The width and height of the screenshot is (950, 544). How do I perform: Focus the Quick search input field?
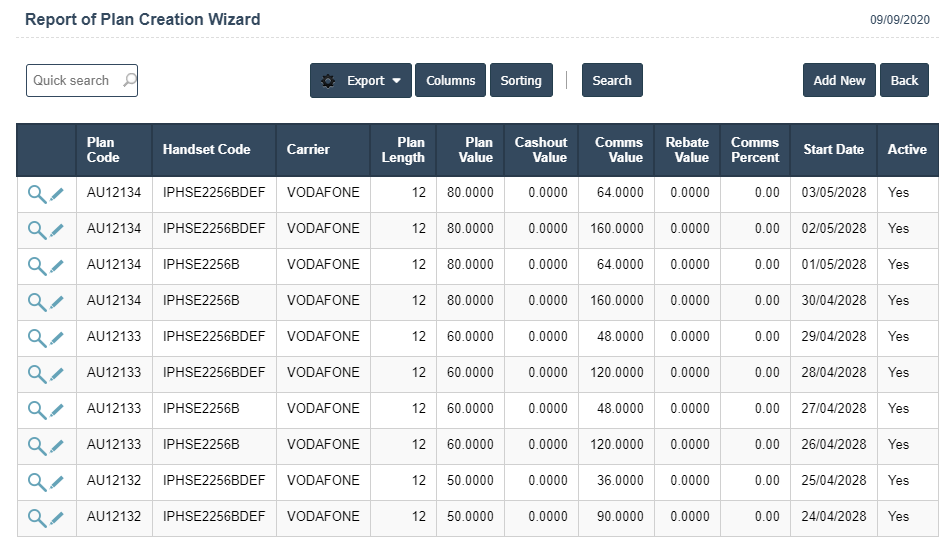[x=72, y=81]
